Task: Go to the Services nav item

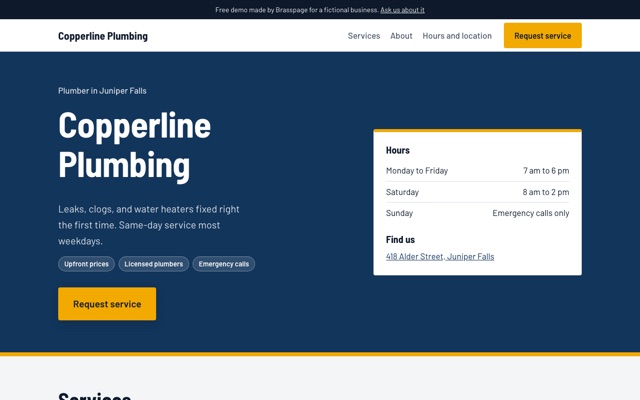Action: (364, 36)
